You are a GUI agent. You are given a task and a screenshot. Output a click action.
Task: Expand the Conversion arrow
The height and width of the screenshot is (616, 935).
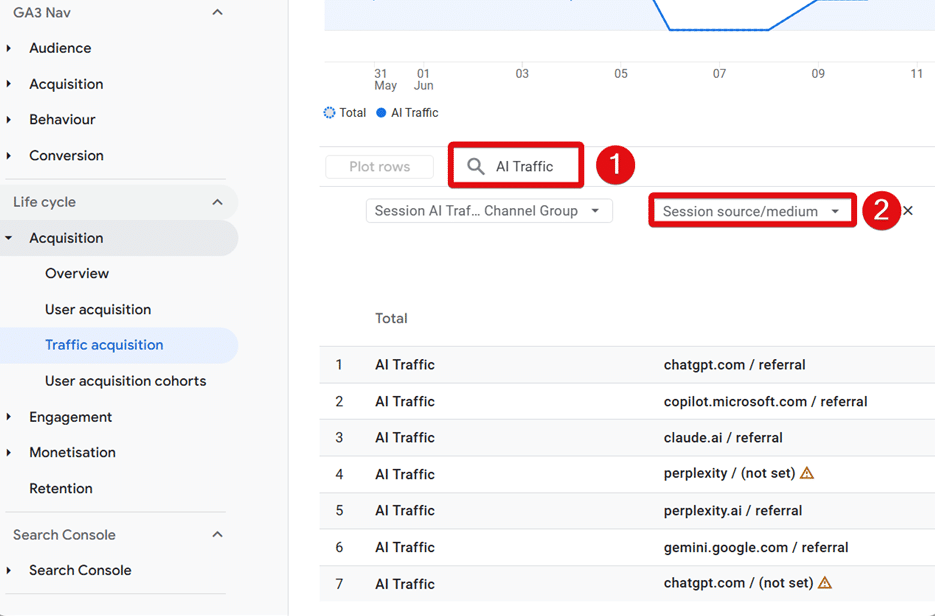click(x=9, y=156)
